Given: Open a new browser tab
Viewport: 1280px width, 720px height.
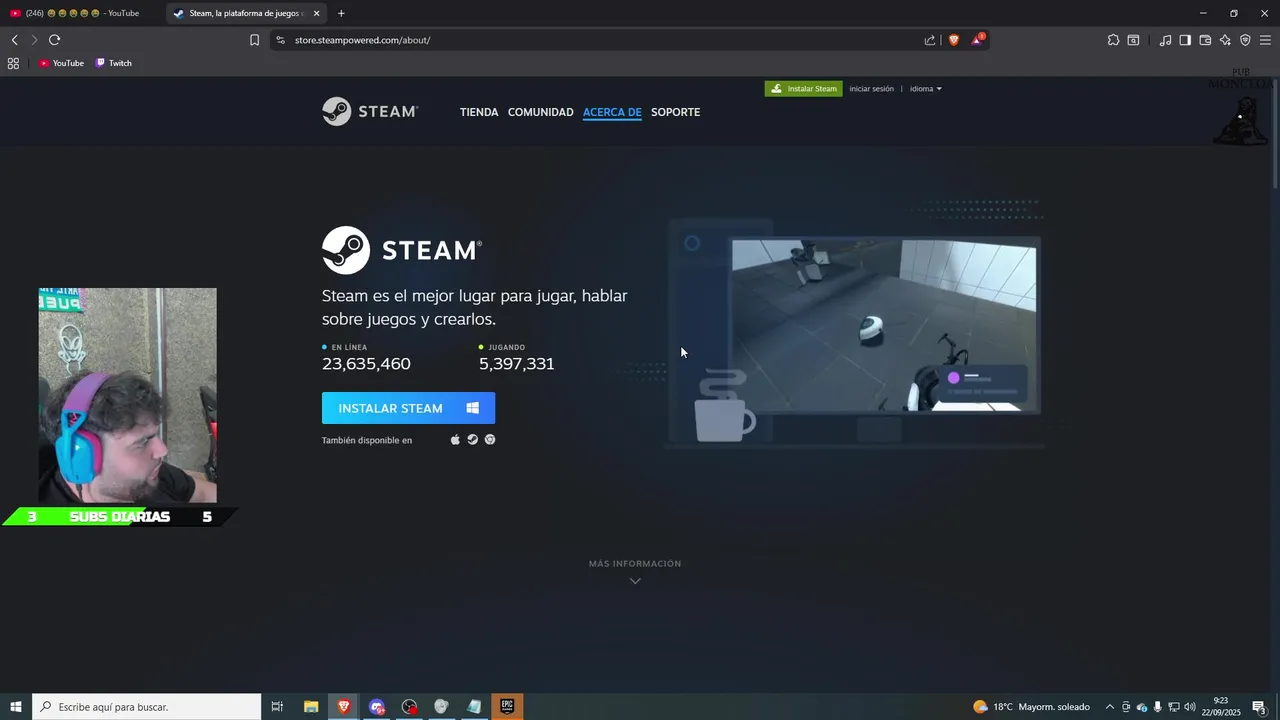Looking at the screenshot, I should click(341, 13).
